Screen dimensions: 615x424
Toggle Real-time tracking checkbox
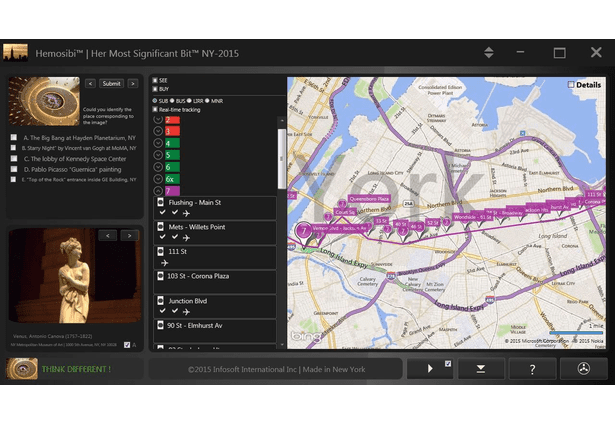(x=155, y=109)
